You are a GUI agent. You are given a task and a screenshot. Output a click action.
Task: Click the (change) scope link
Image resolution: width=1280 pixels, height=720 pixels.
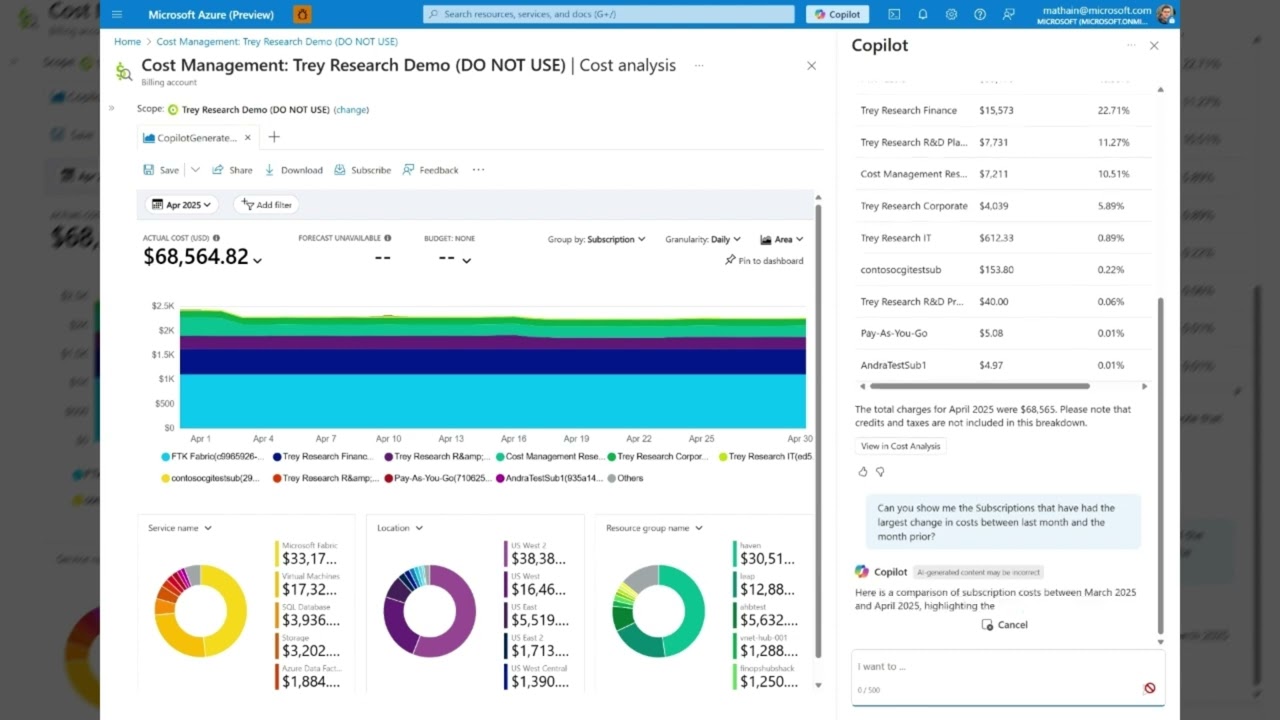[x=351, y=109]
